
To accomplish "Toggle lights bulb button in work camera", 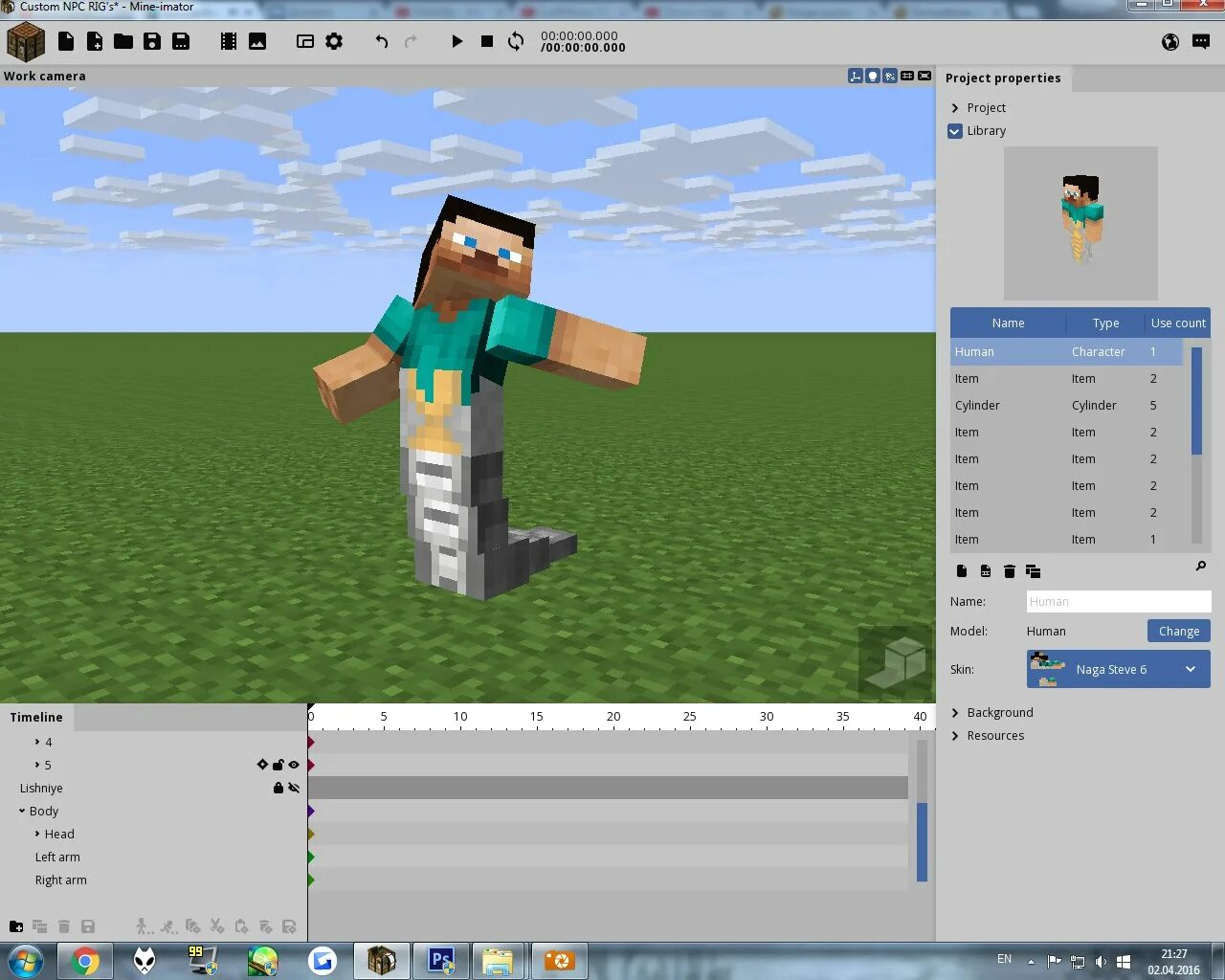I will click(x=873, y=76).
